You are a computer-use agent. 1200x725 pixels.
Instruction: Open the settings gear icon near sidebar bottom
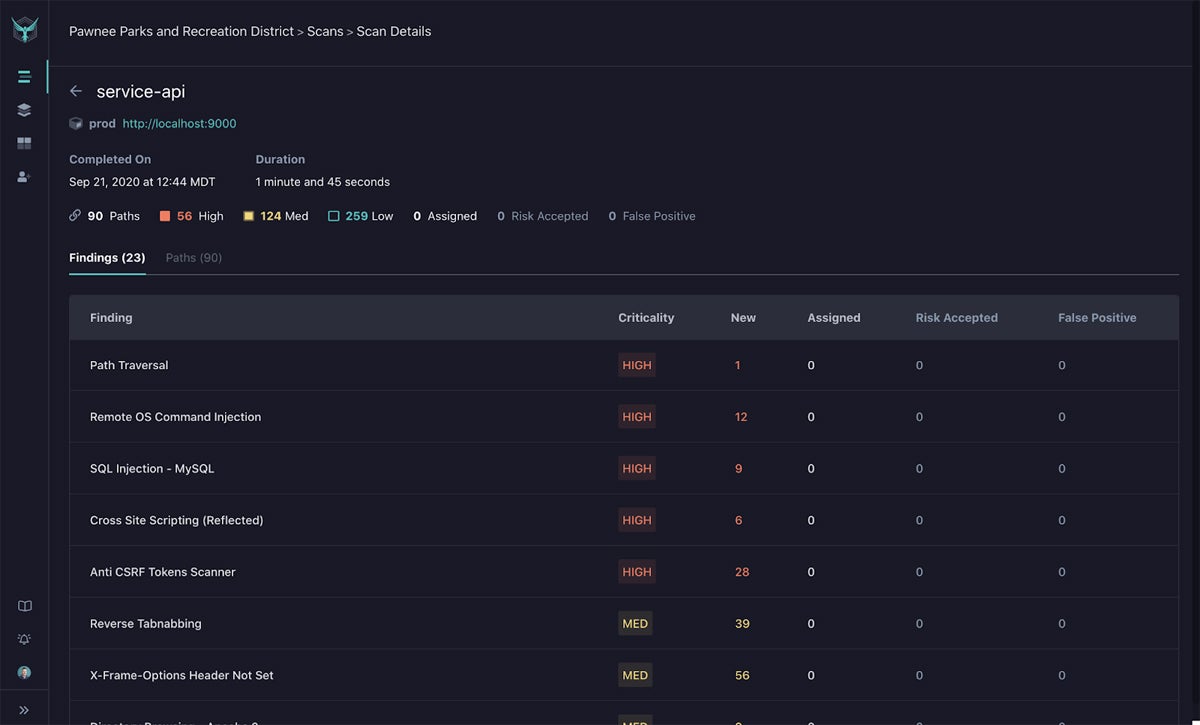coord(23,638)
